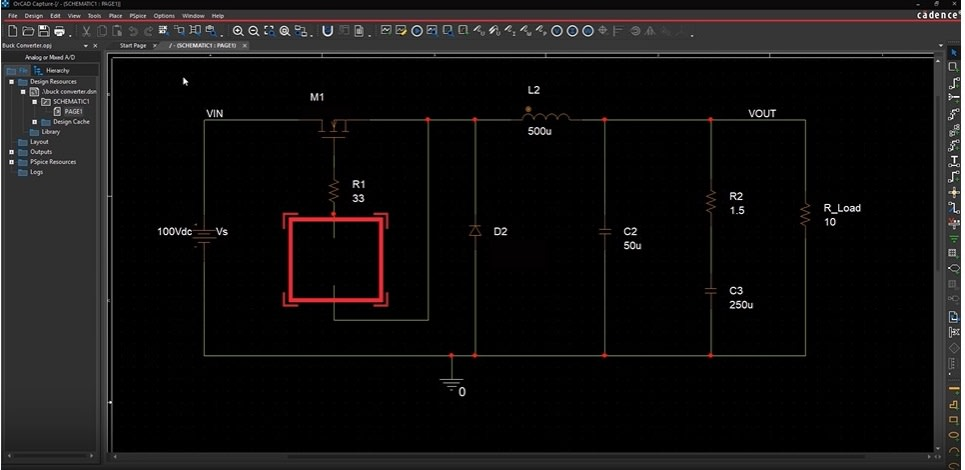The height and width of the screenshot is (470, 965).
Task: Select the inductor L2 on schematic
Action: [x=546, y=116]
